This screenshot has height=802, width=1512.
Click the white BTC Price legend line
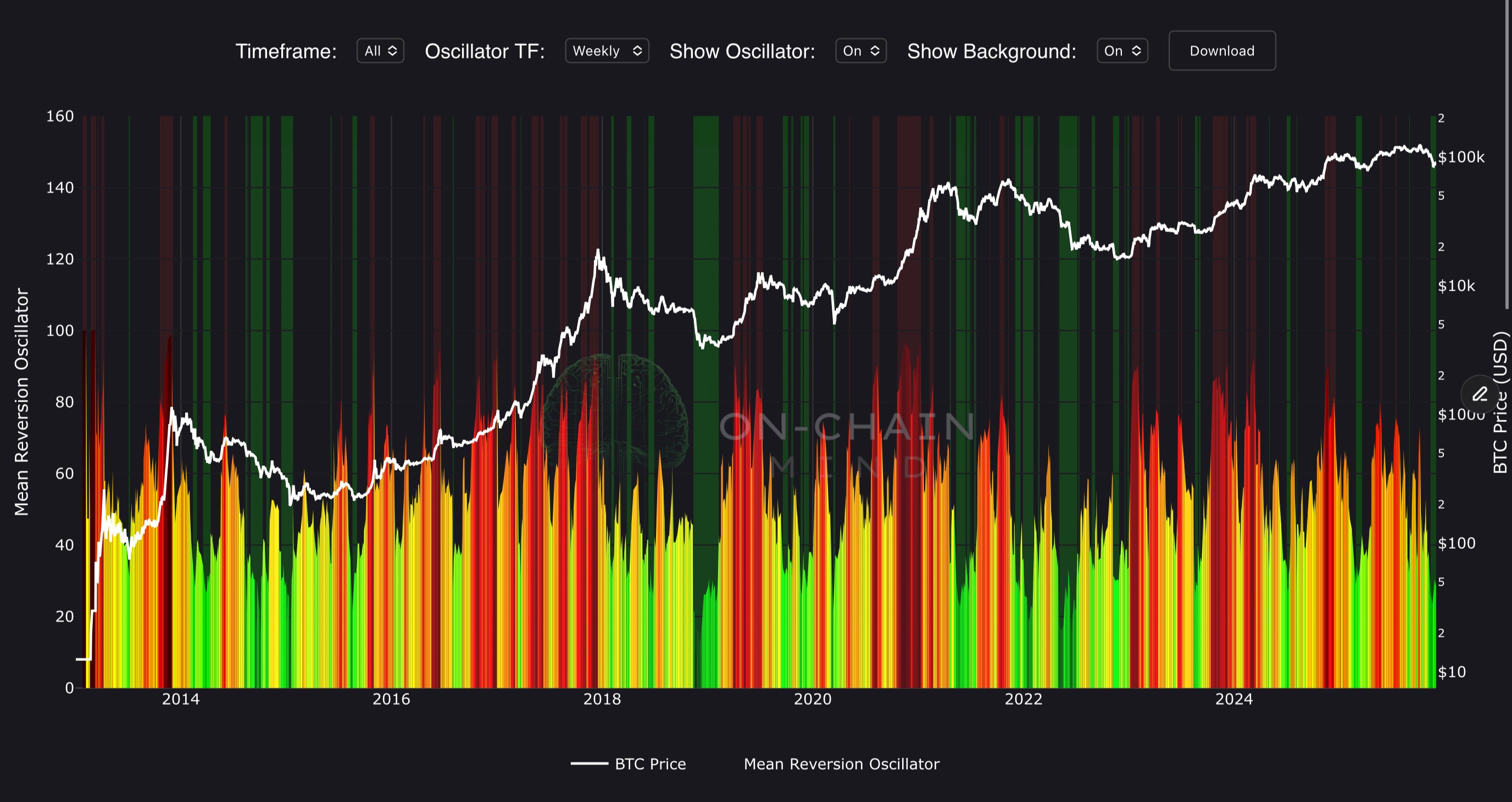click(590, 764)
